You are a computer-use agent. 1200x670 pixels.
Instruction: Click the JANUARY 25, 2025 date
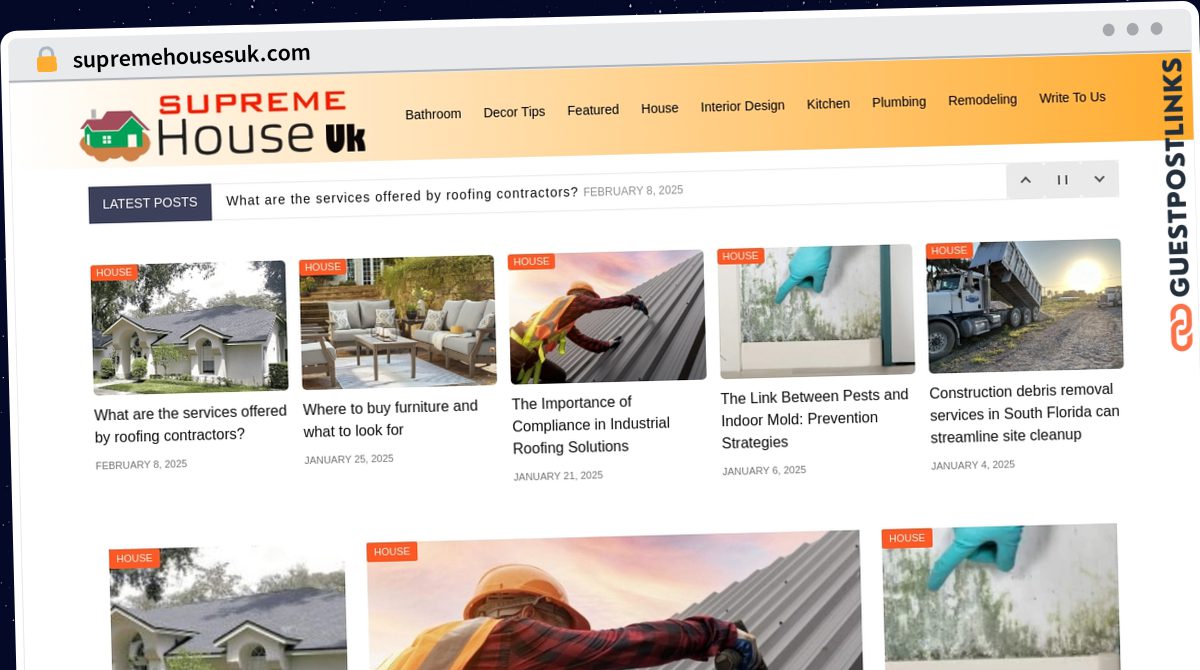(349, 460)
